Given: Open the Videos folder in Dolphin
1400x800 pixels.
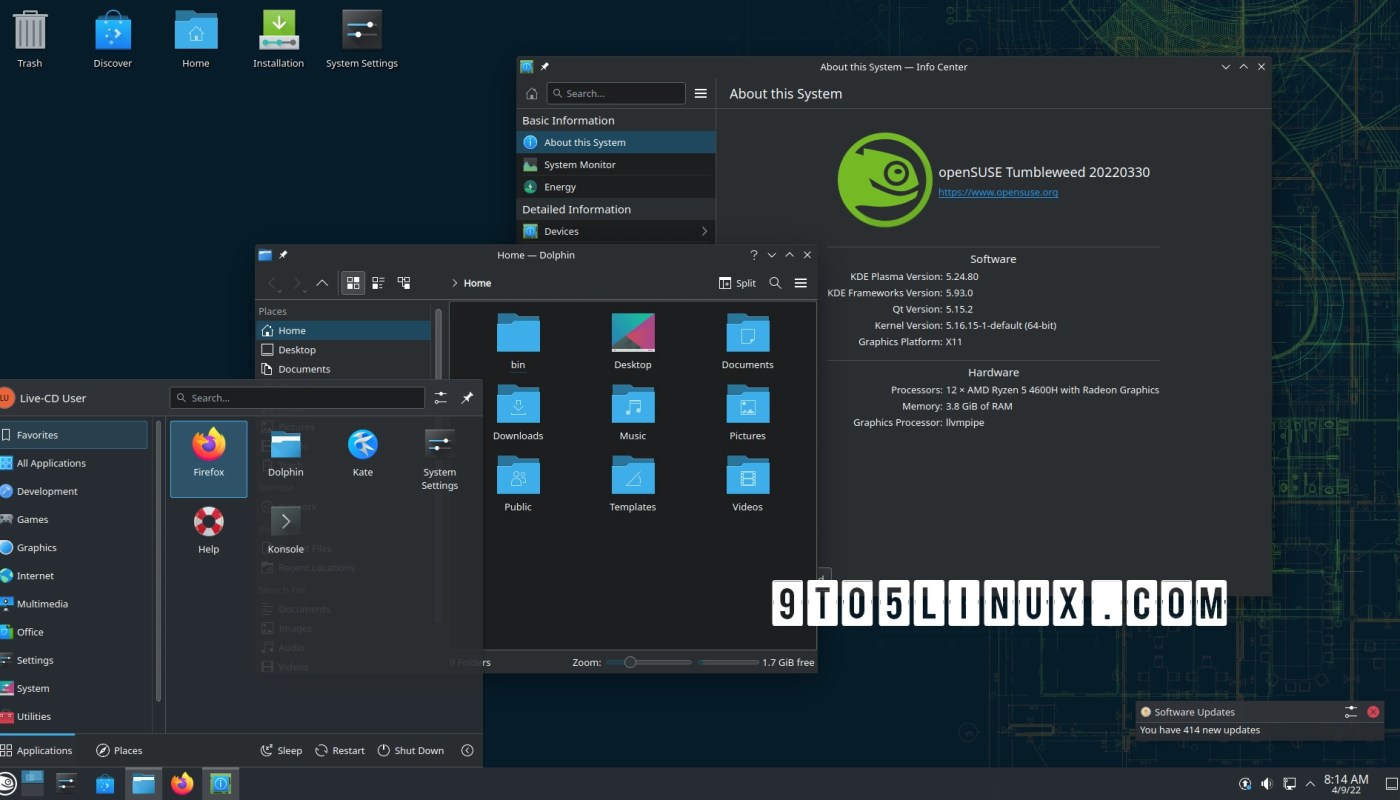Looking at the screenshot, I should (748, 484).
